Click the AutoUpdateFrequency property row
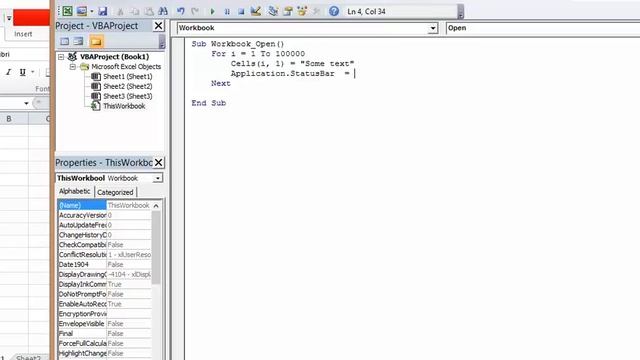Image resolution: width=640 pixels, height=360 pixels. (x=104, y=225)
